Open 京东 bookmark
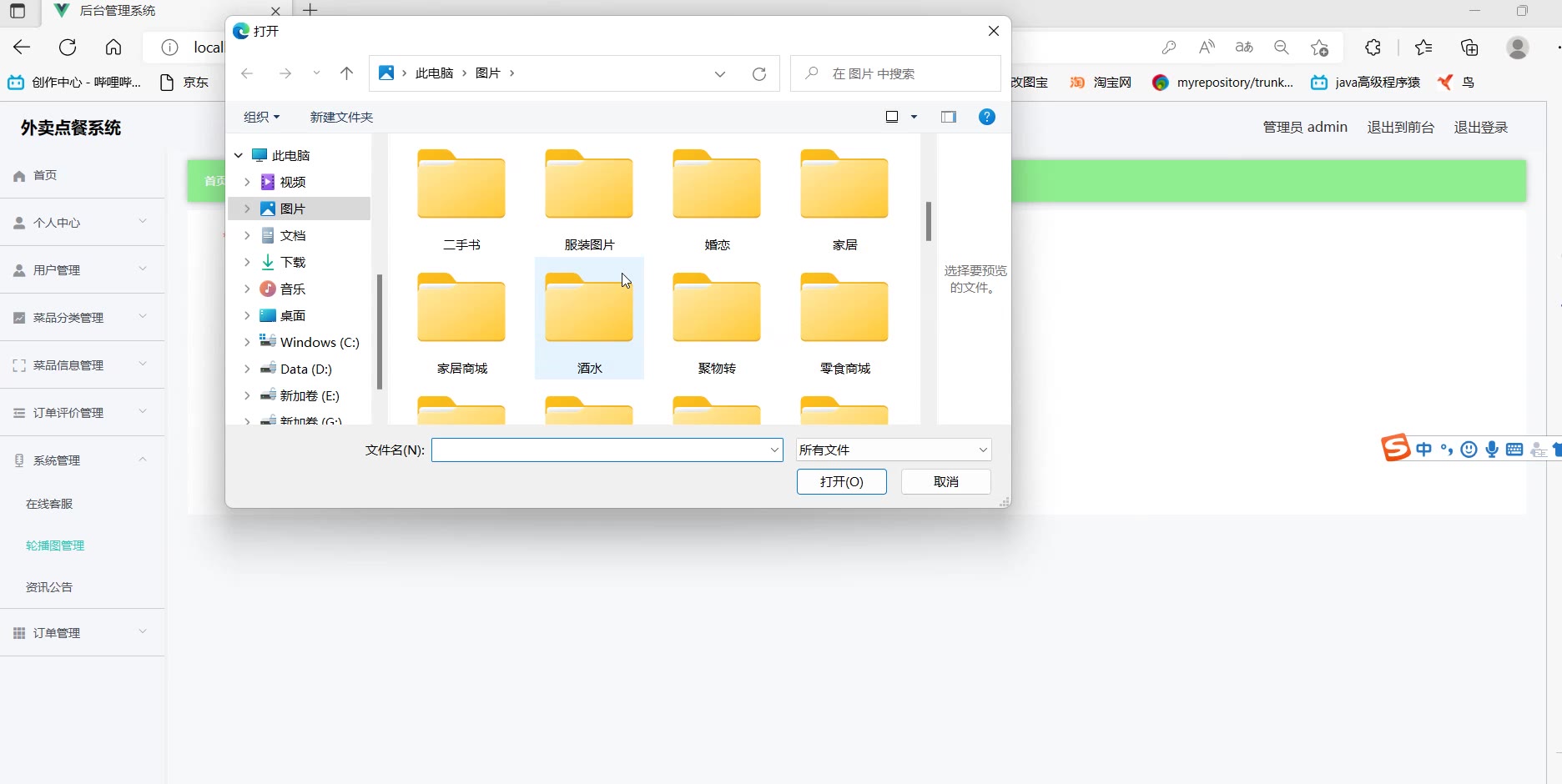The image size is (1562, 784). [184, 82]
